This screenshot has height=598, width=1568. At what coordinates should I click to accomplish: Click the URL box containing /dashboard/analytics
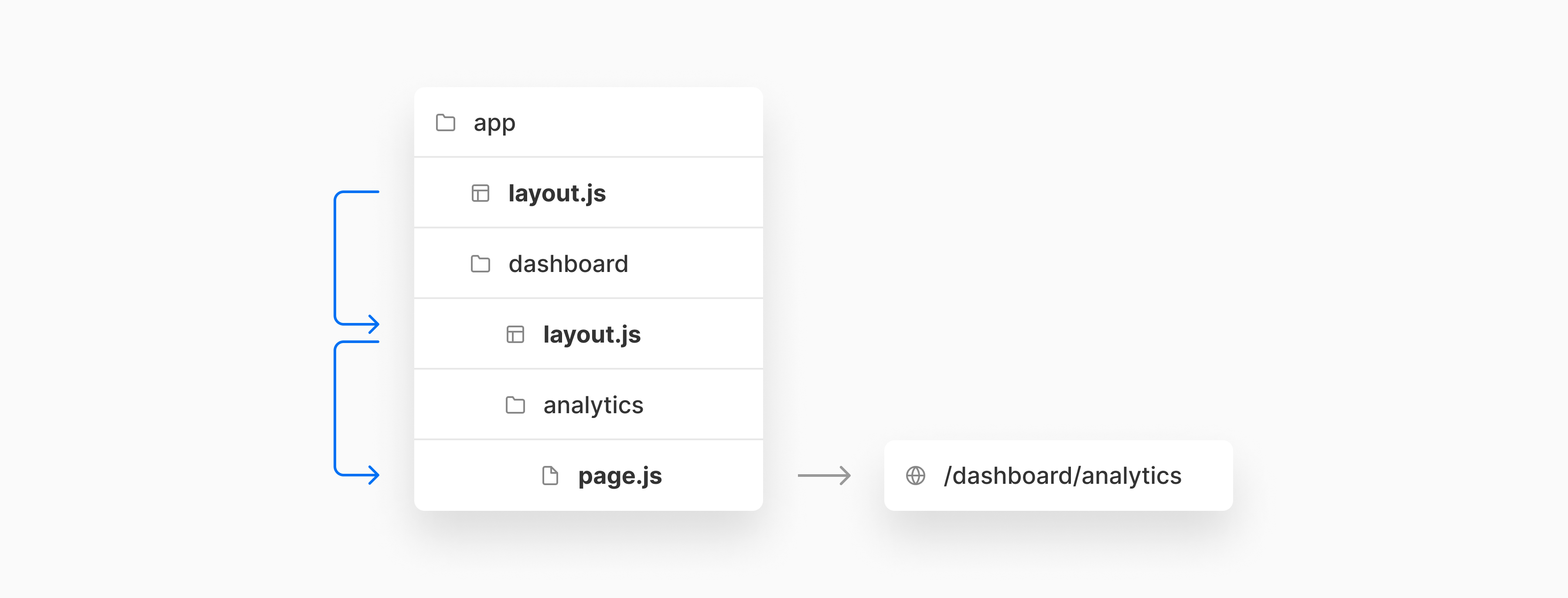(1059, 475)
